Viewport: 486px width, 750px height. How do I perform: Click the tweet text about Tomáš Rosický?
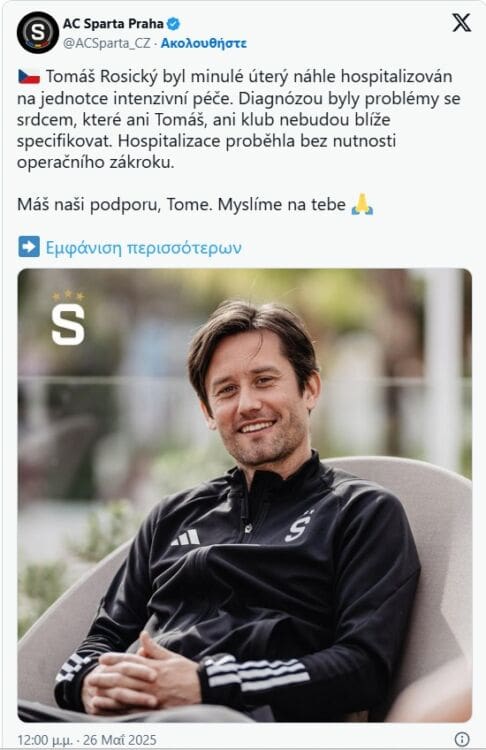click(x=238, y=119)
